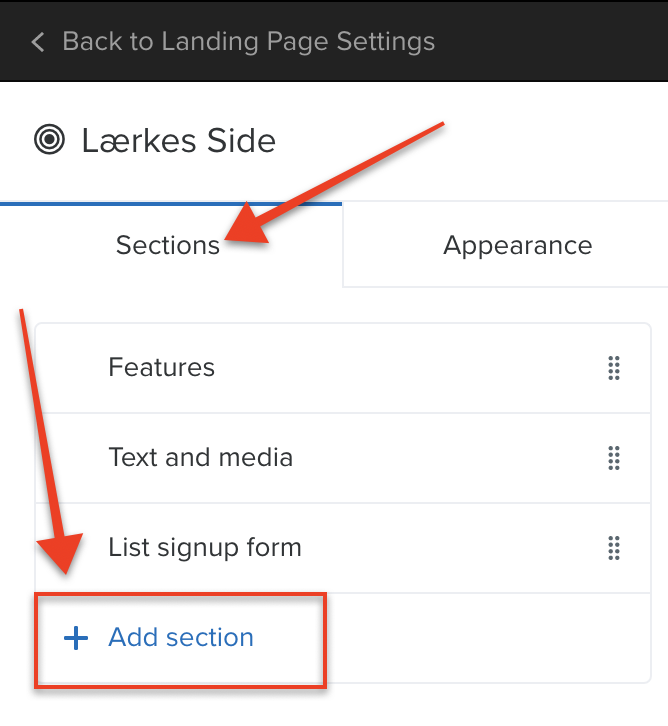This screenshot has height=726, width=668.
Task: Select the Lærkes Side page title
Action: (x=179, y=141)
